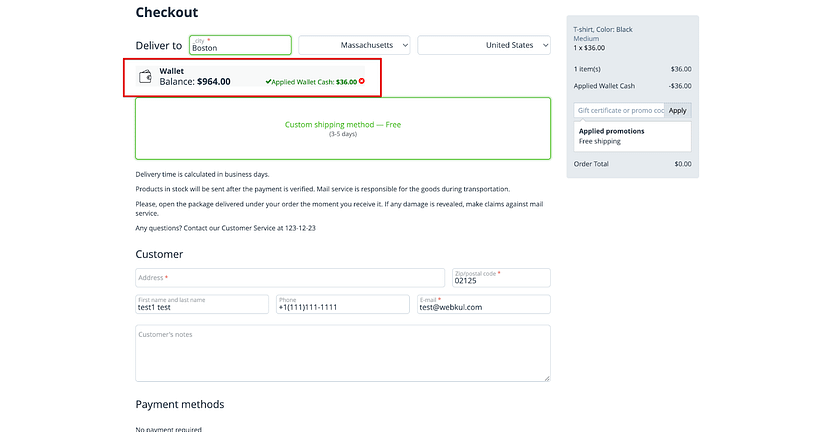Click the green checkmark by Applied Wallet Cash
This screenshot has height=432, width=833.
(x=268, y=81)
